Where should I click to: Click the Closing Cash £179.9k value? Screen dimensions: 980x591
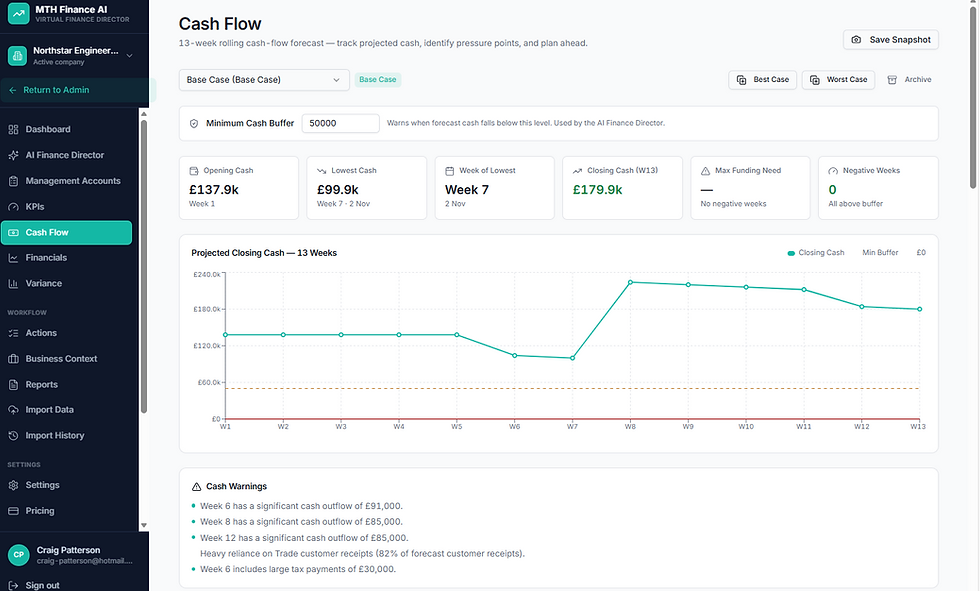[598, 190]
